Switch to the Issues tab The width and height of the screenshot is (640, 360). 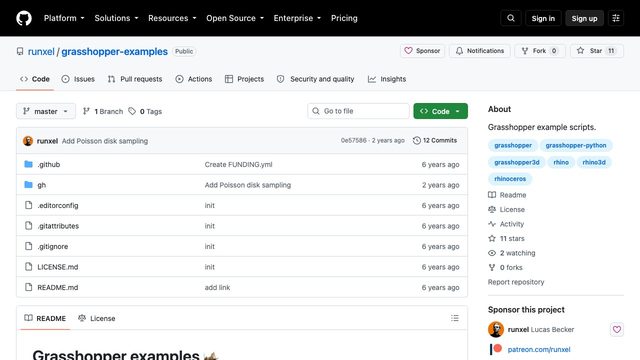click(x=78, y=79)
